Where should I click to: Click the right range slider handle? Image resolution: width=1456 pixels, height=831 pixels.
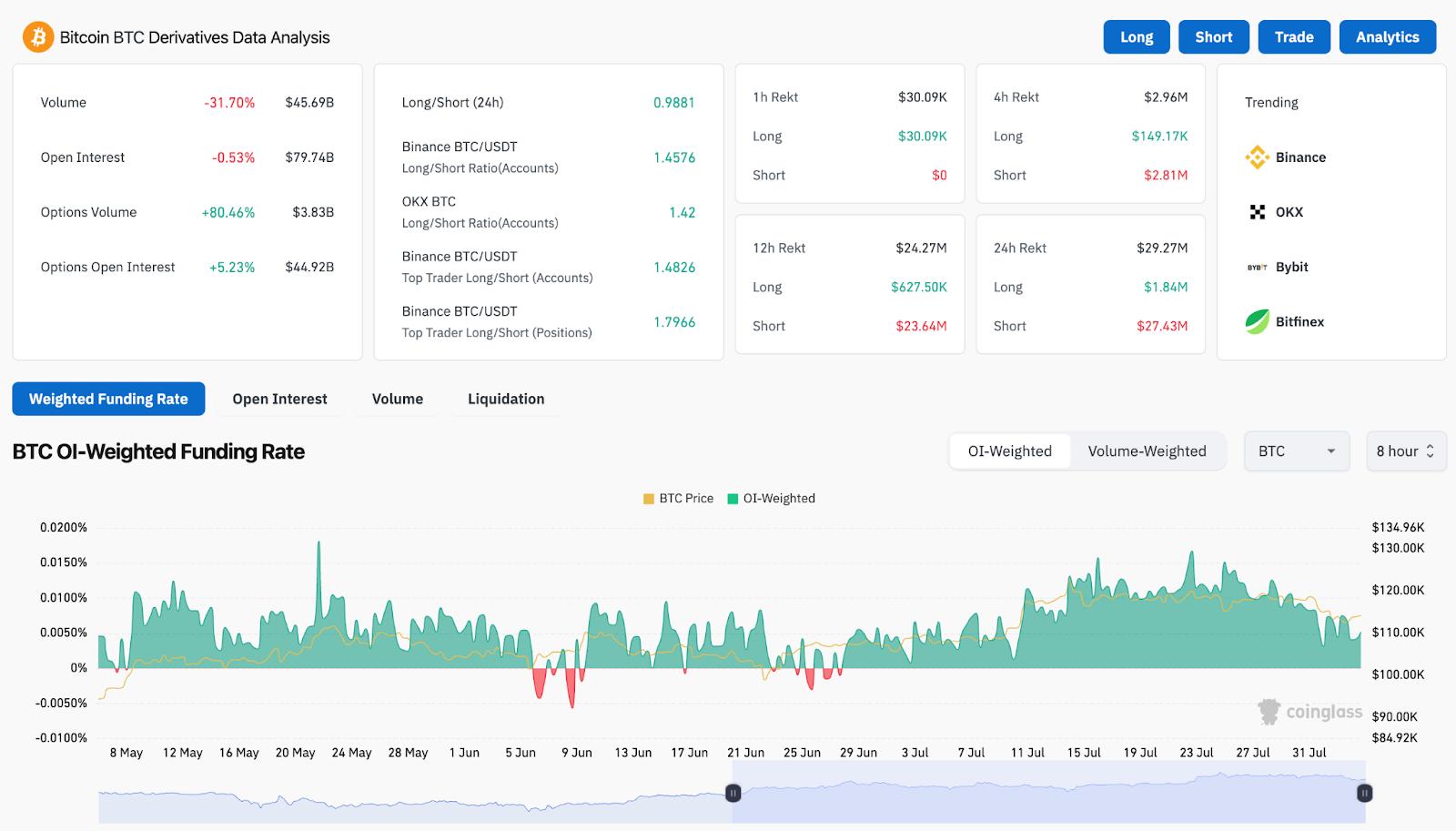[1364, 794]
